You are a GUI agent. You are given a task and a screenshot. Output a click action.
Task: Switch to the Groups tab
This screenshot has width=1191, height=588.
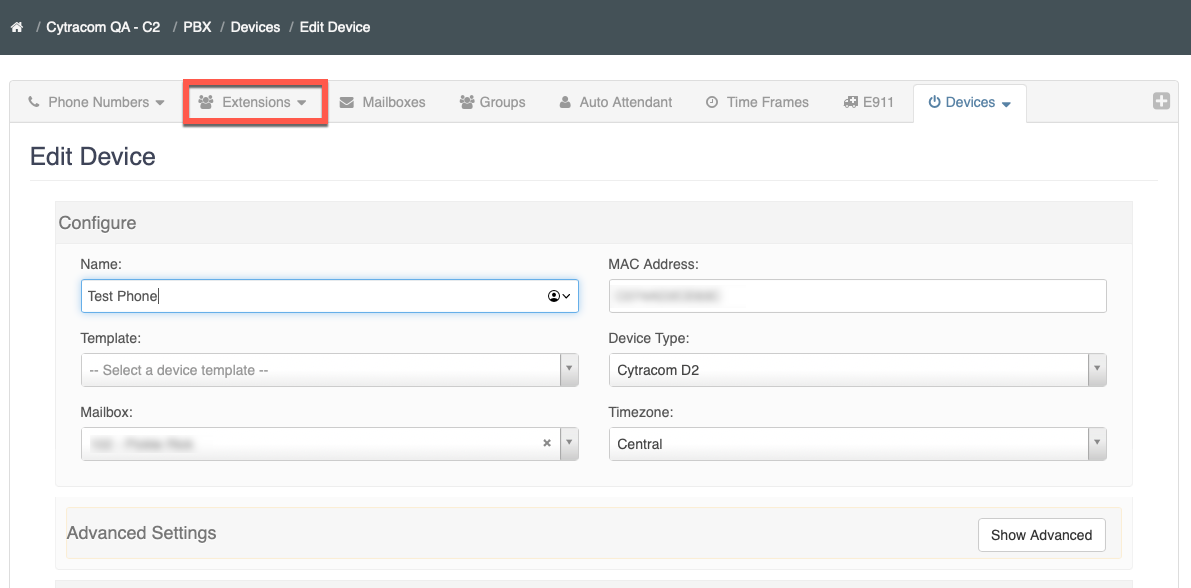492,102
